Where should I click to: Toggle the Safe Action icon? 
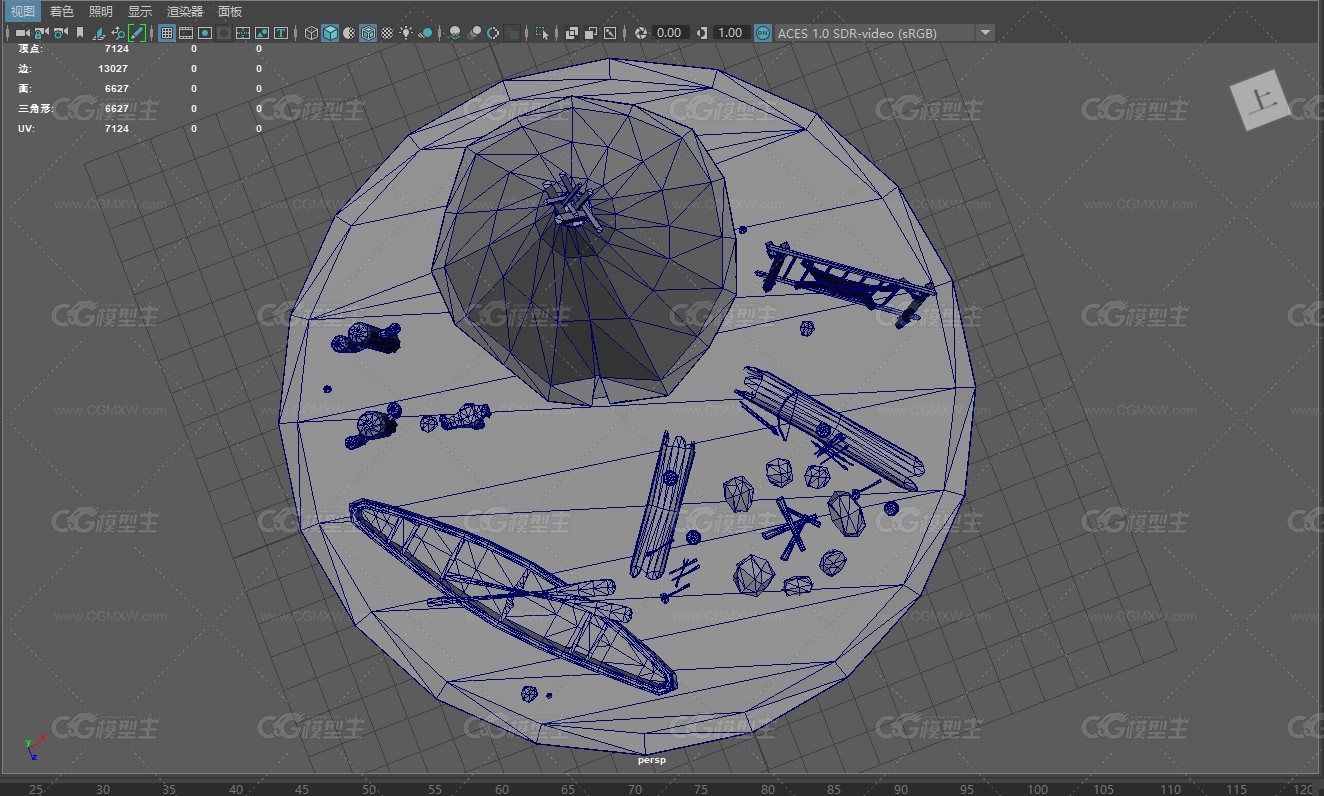coord(262,33)
